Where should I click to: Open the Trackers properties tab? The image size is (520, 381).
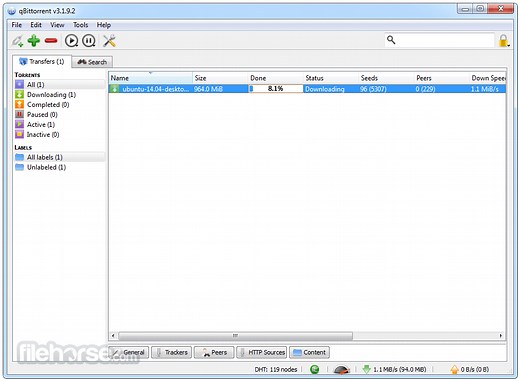coord(172,352)
